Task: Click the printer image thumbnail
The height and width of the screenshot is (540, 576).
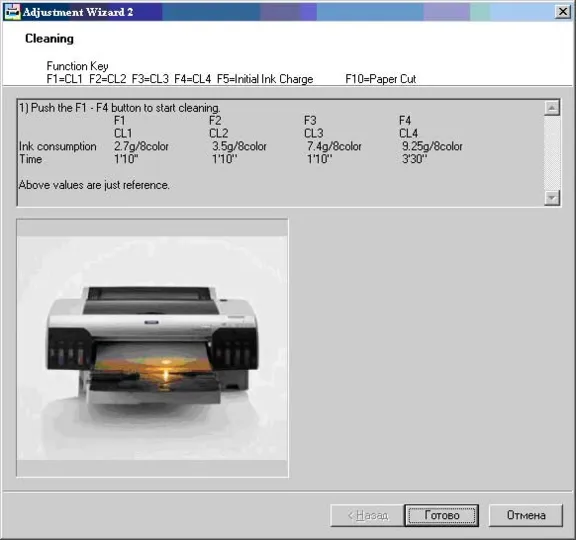Action: click(152, 348)
